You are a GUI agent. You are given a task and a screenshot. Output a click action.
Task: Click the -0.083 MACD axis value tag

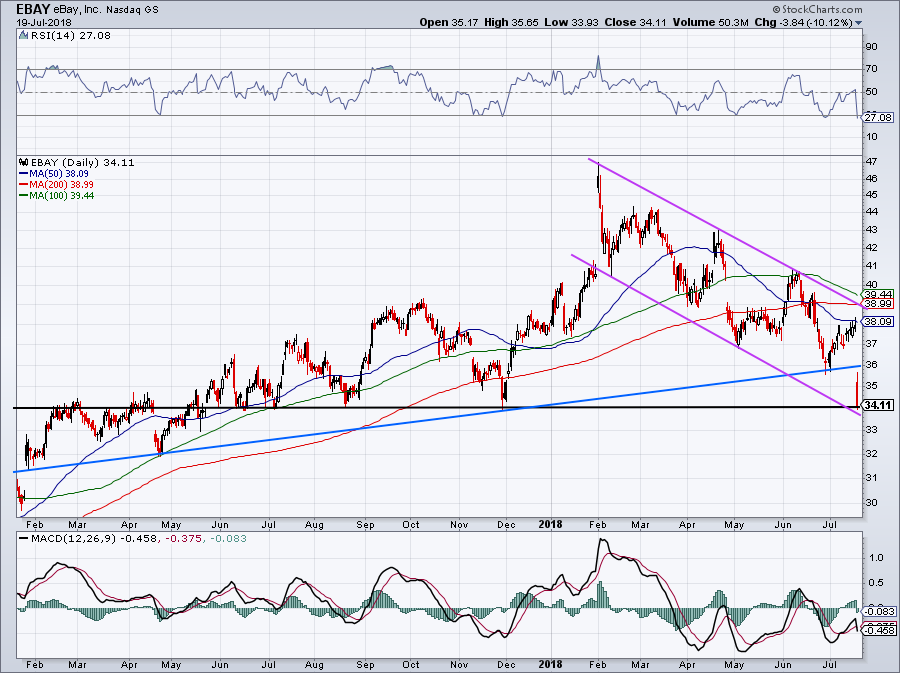coord(881,612)
